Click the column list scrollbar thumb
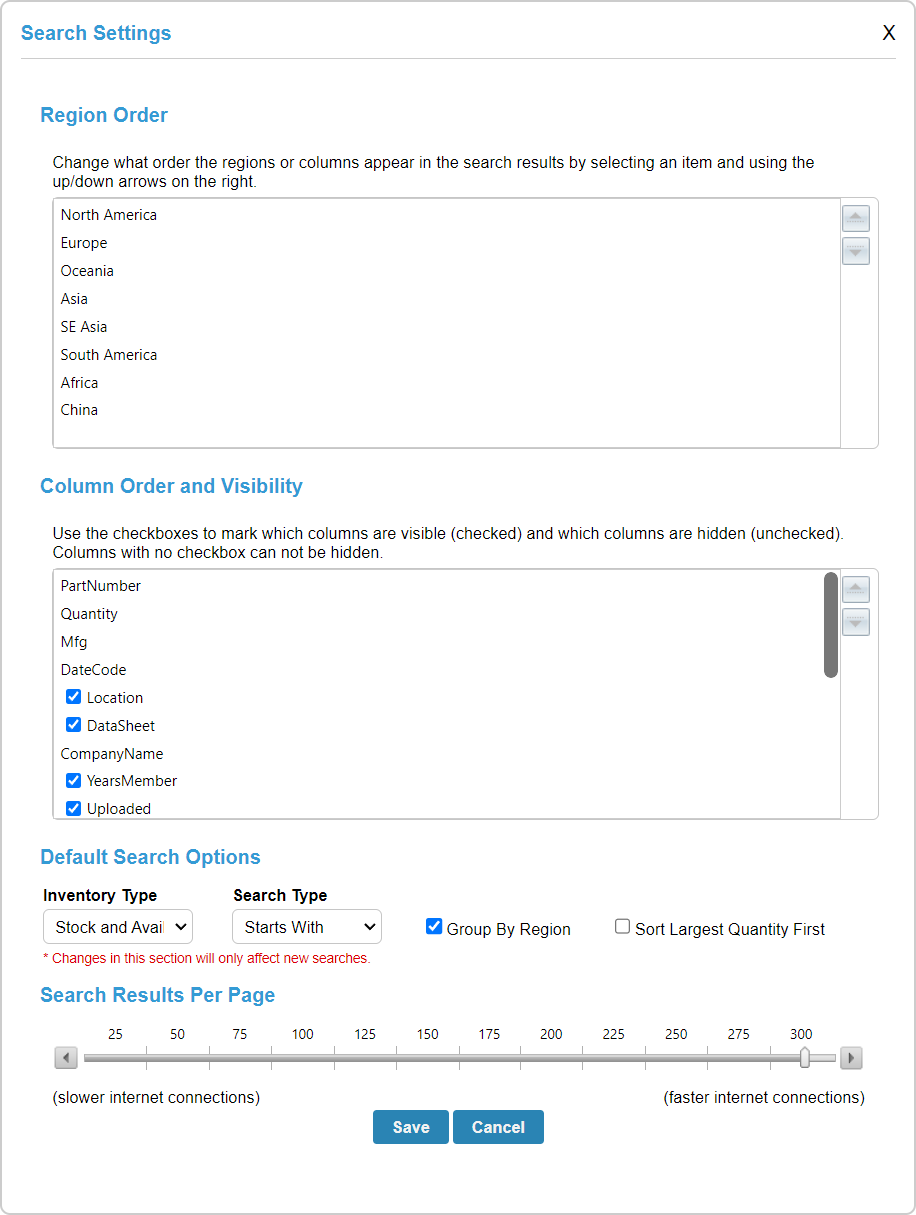The height and width of the screenshot is (1215, 916). coord(830,625)
